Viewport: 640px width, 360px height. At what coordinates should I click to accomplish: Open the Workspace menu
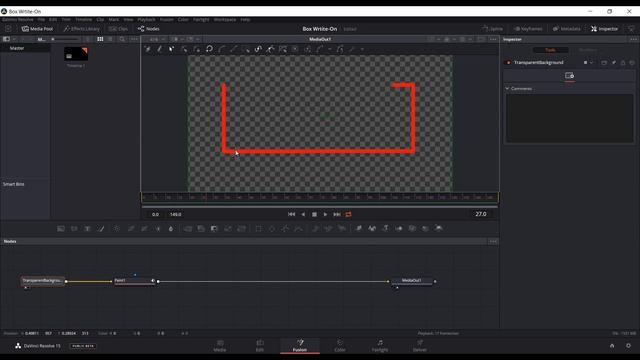click(225, 20)
